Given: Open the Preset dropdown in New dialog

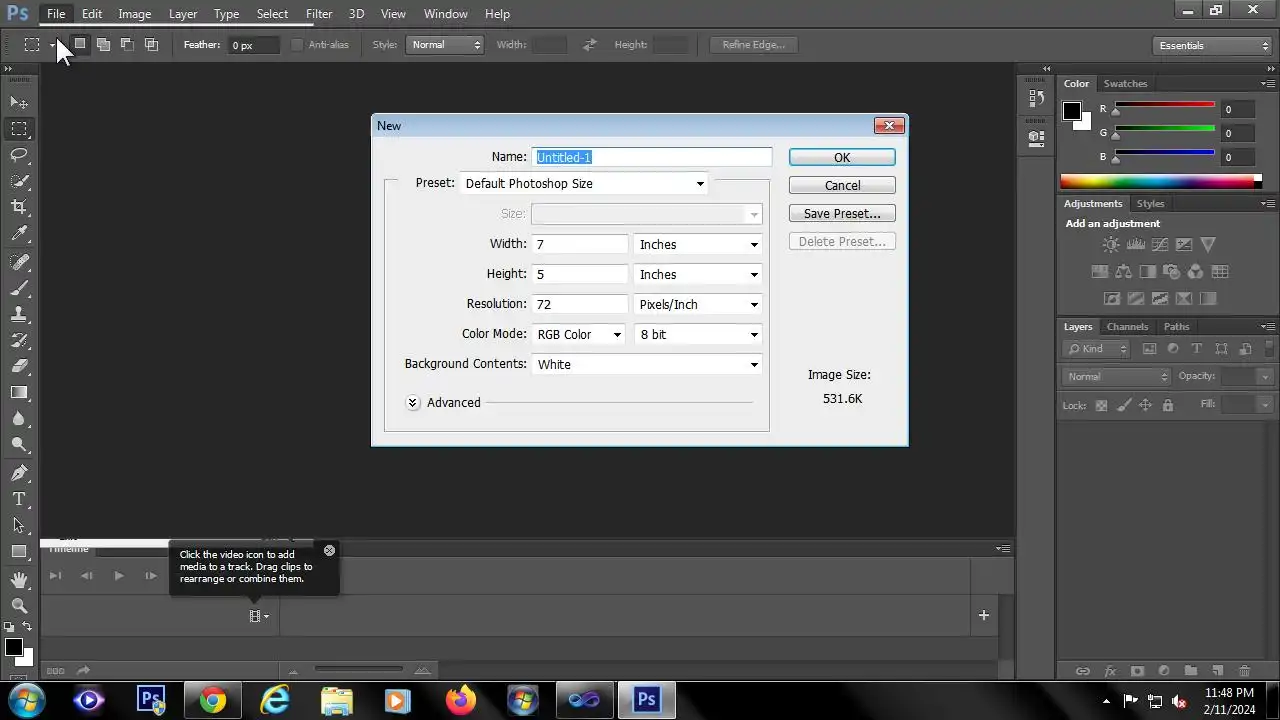Looking at the screenshot, I should [585, 184].
